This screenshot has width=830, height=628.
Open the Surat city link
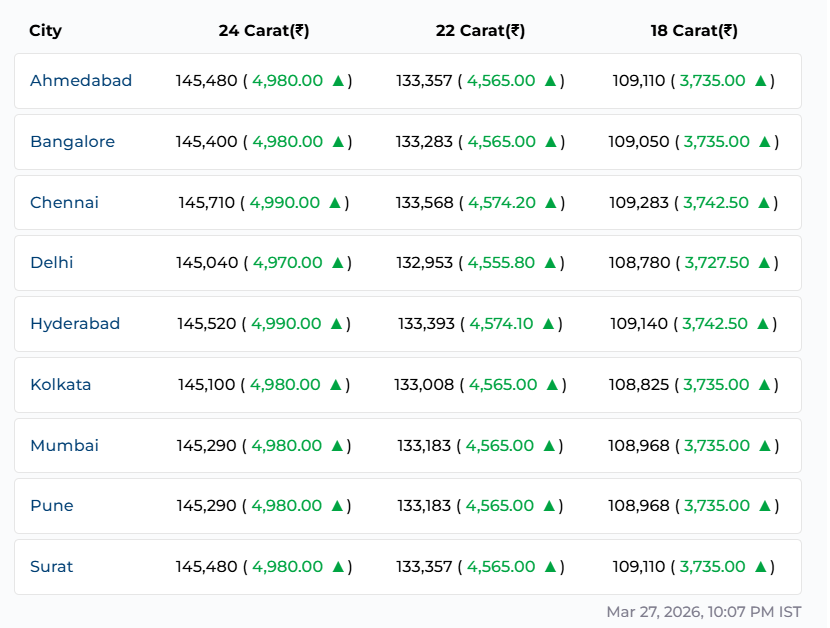[x=51, y=567]
